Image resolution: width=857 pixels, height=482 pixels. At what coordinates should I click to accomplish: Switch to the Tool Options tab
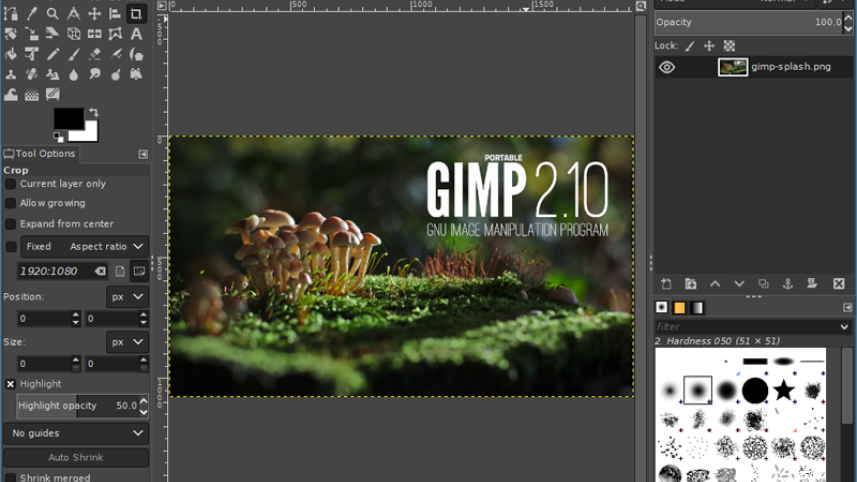(x=40, y=154)
